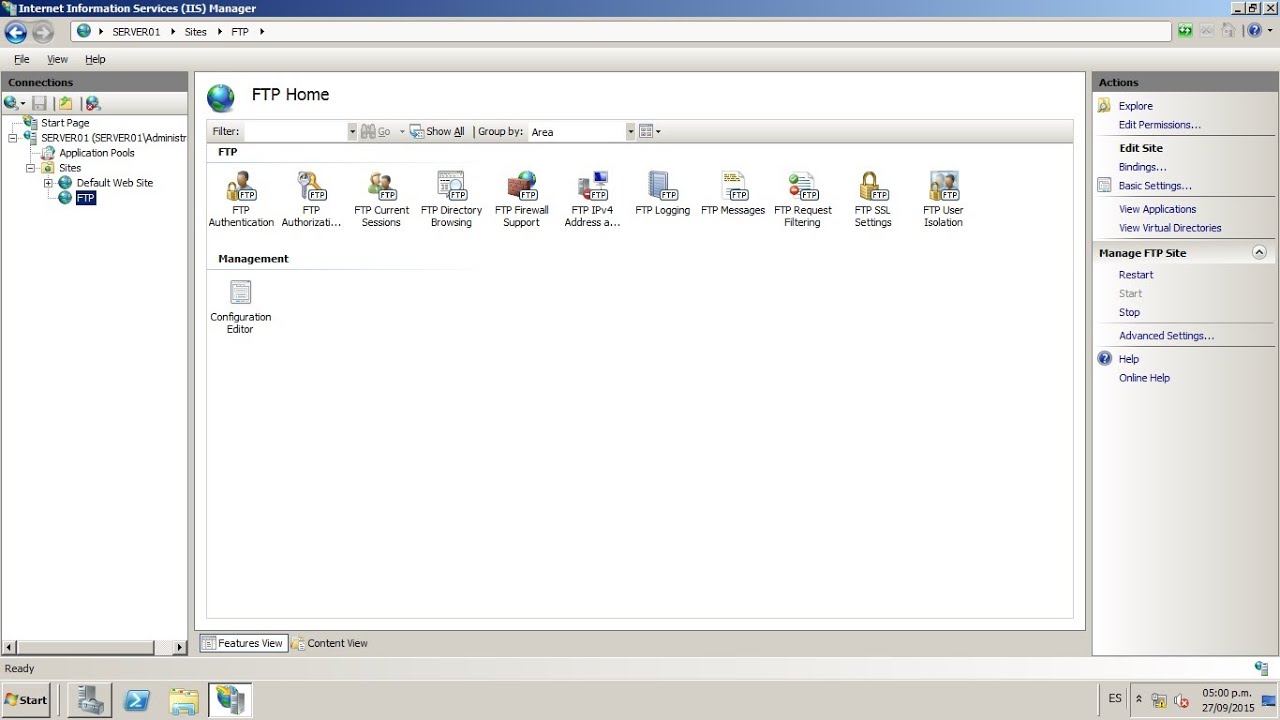This screenshot has height=720, width=1280.
Task: Open the View menu
Action: tap(57, 59)
